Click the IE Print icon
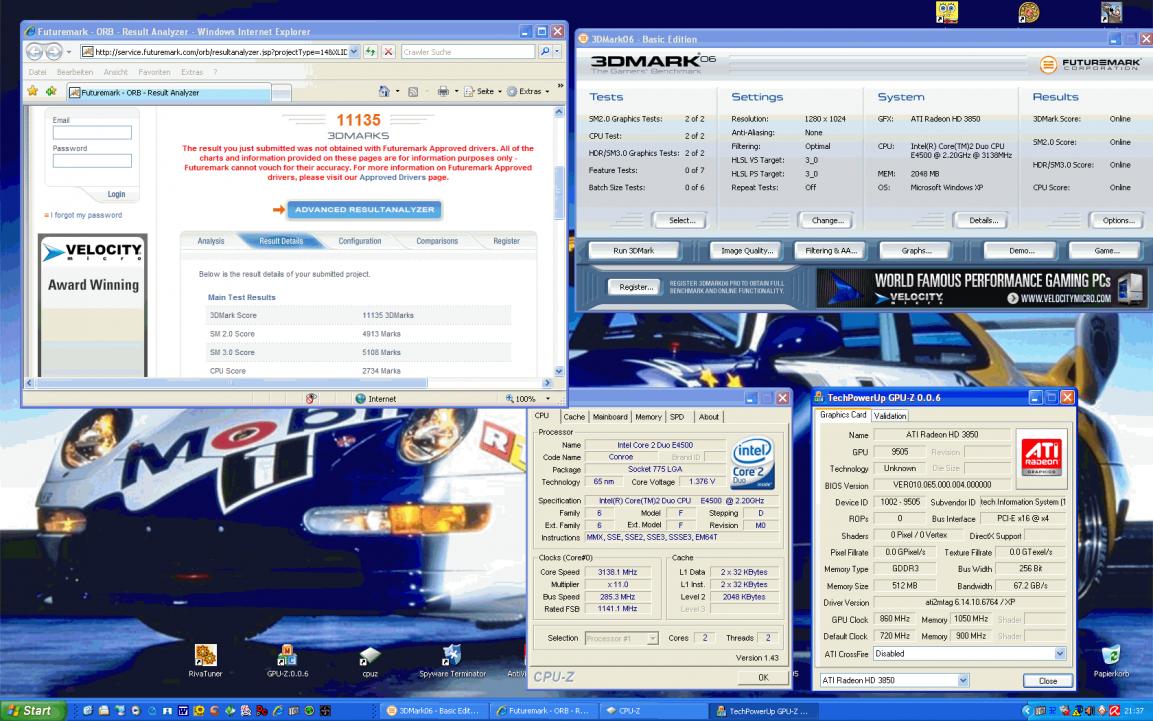 (x=443, y=92)
